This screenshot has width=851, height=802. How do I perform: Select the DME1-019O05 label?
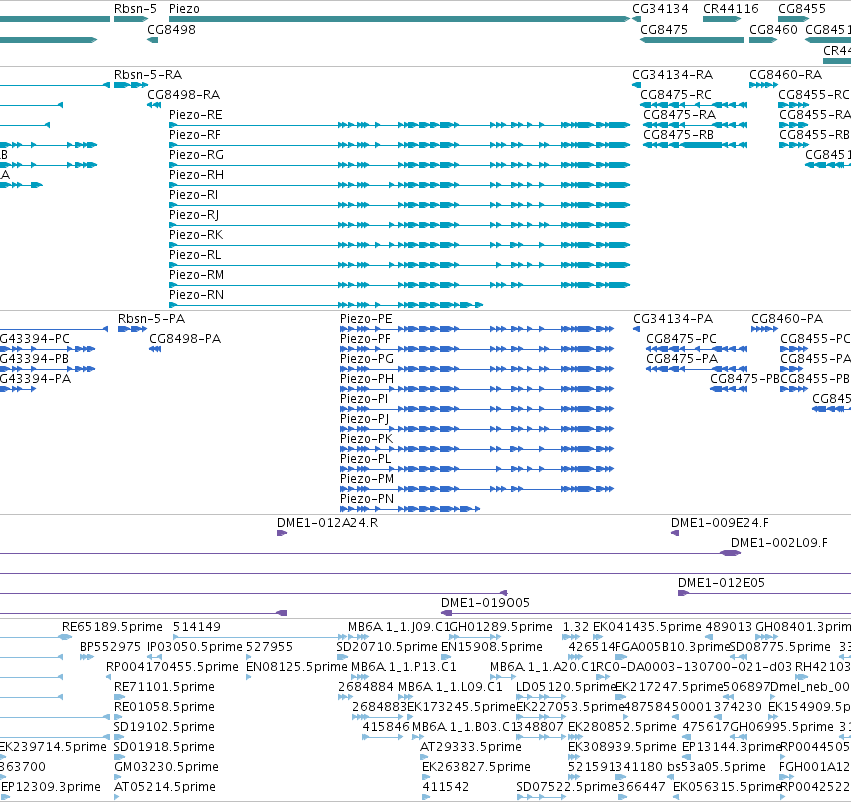pos(485,603)
